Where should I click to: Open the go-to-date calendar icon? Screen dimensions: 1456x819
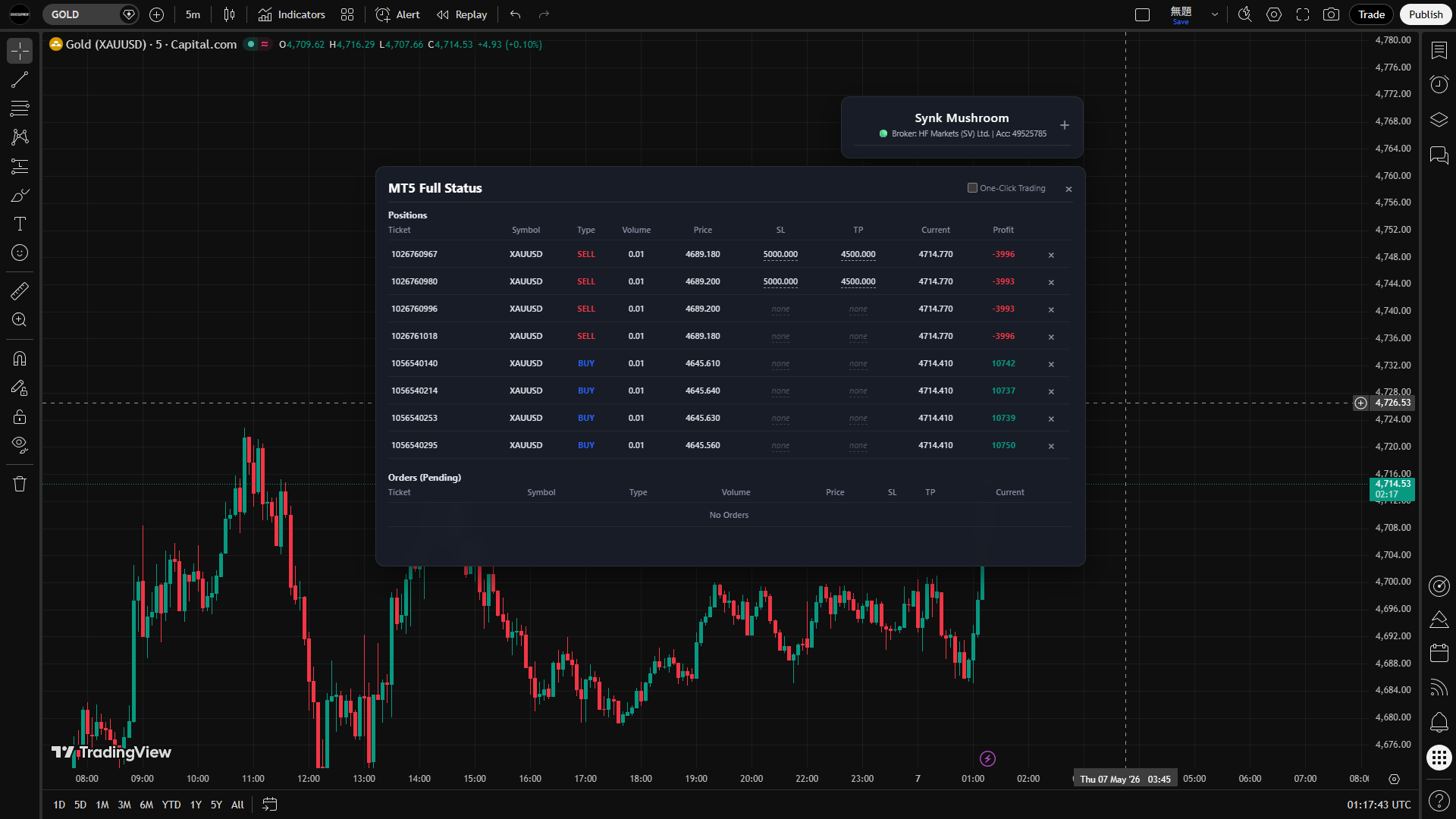coord(270,805)
